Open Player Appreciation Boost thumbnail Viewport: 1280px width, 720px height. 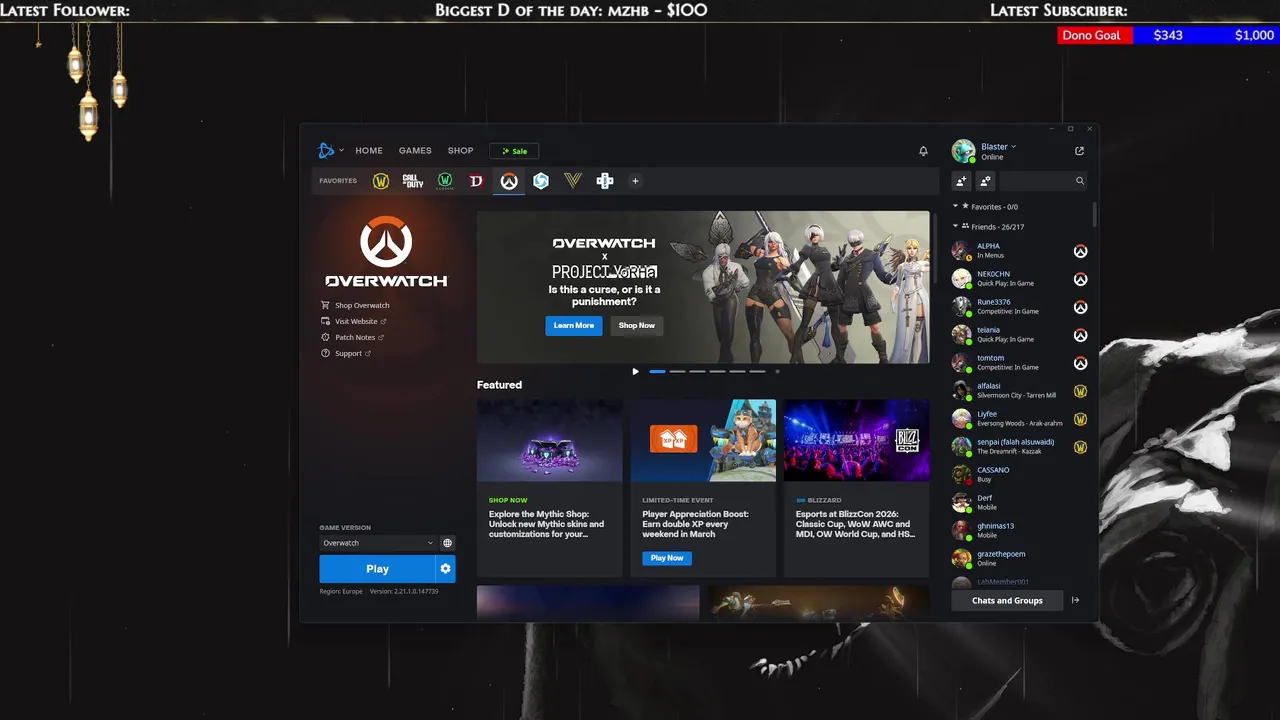point(703,441)
